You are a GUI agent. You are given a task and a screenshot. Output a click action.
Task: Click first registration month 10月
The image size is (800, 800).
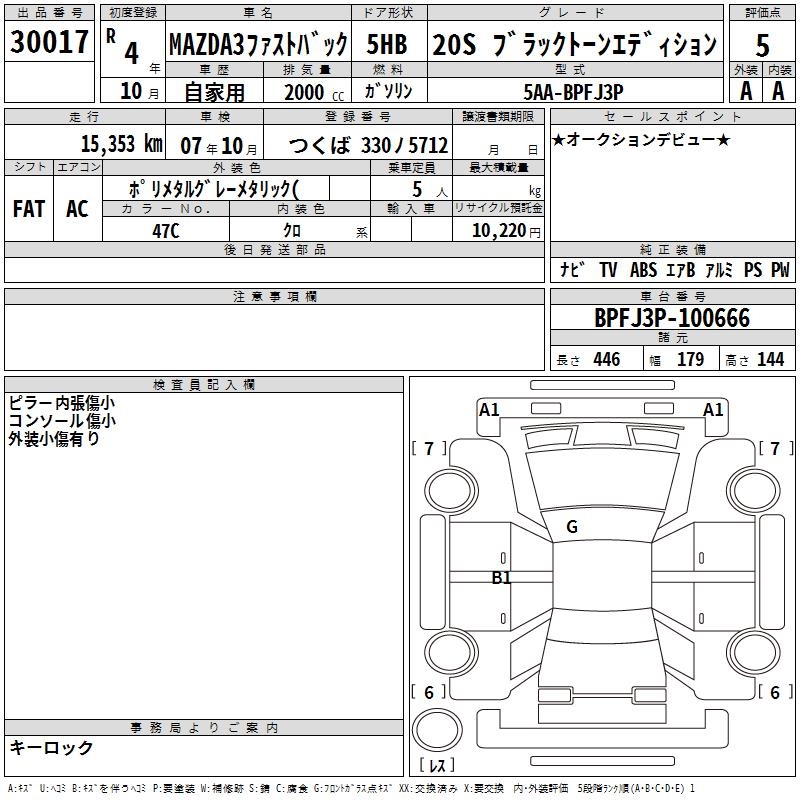click(x=140, y=91)
